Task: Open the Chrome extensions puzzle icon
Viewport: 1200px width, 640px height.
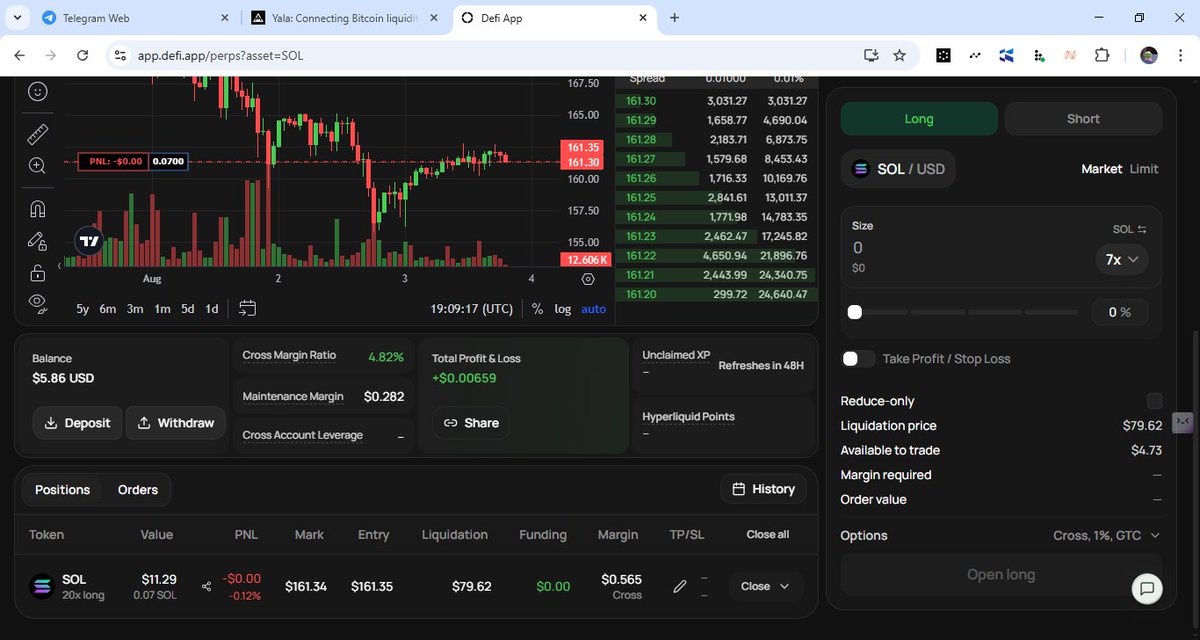Action: click(1102, 55)
